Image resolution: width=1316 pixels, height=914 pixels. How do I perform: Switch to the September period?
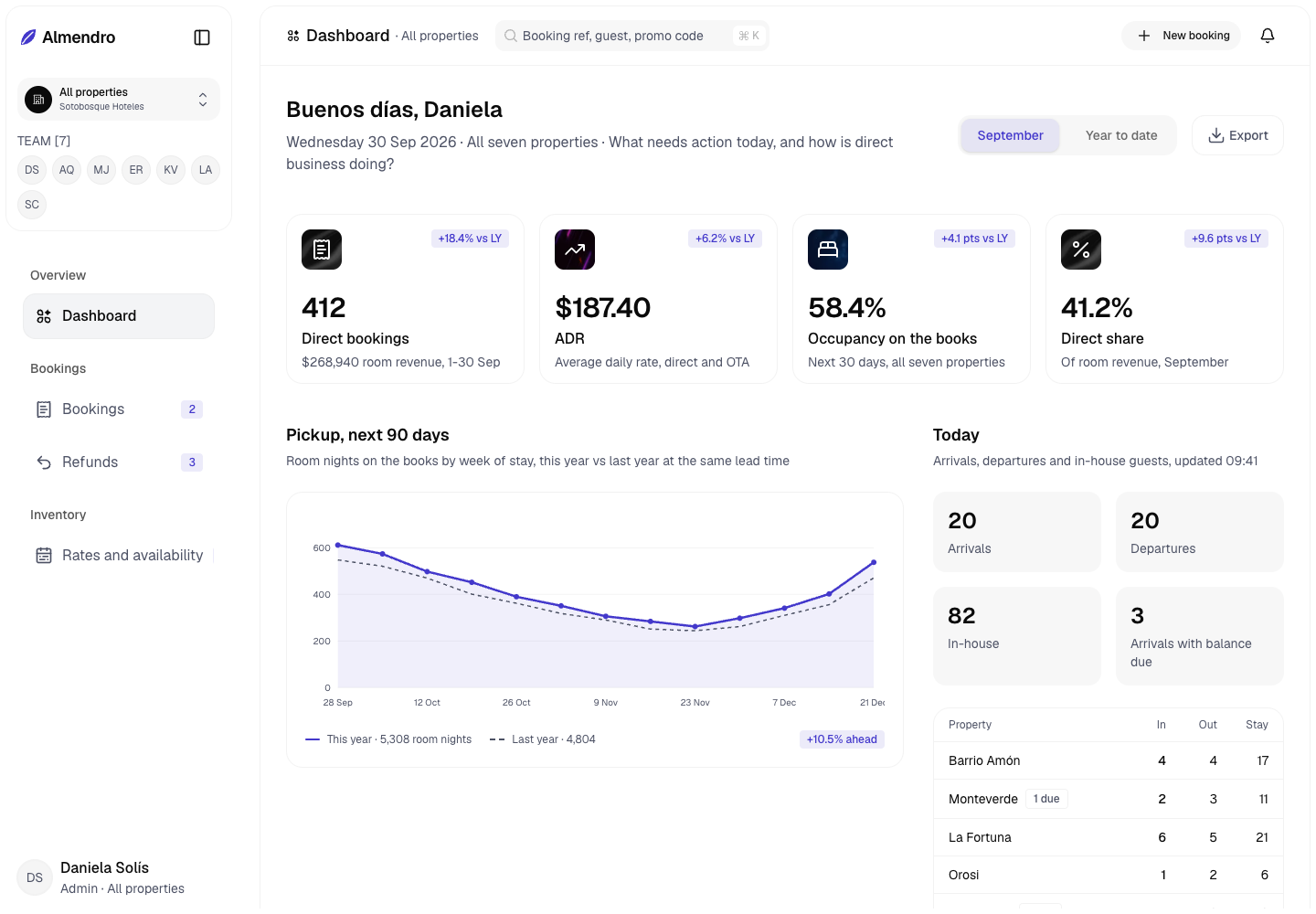point(1010,135)
